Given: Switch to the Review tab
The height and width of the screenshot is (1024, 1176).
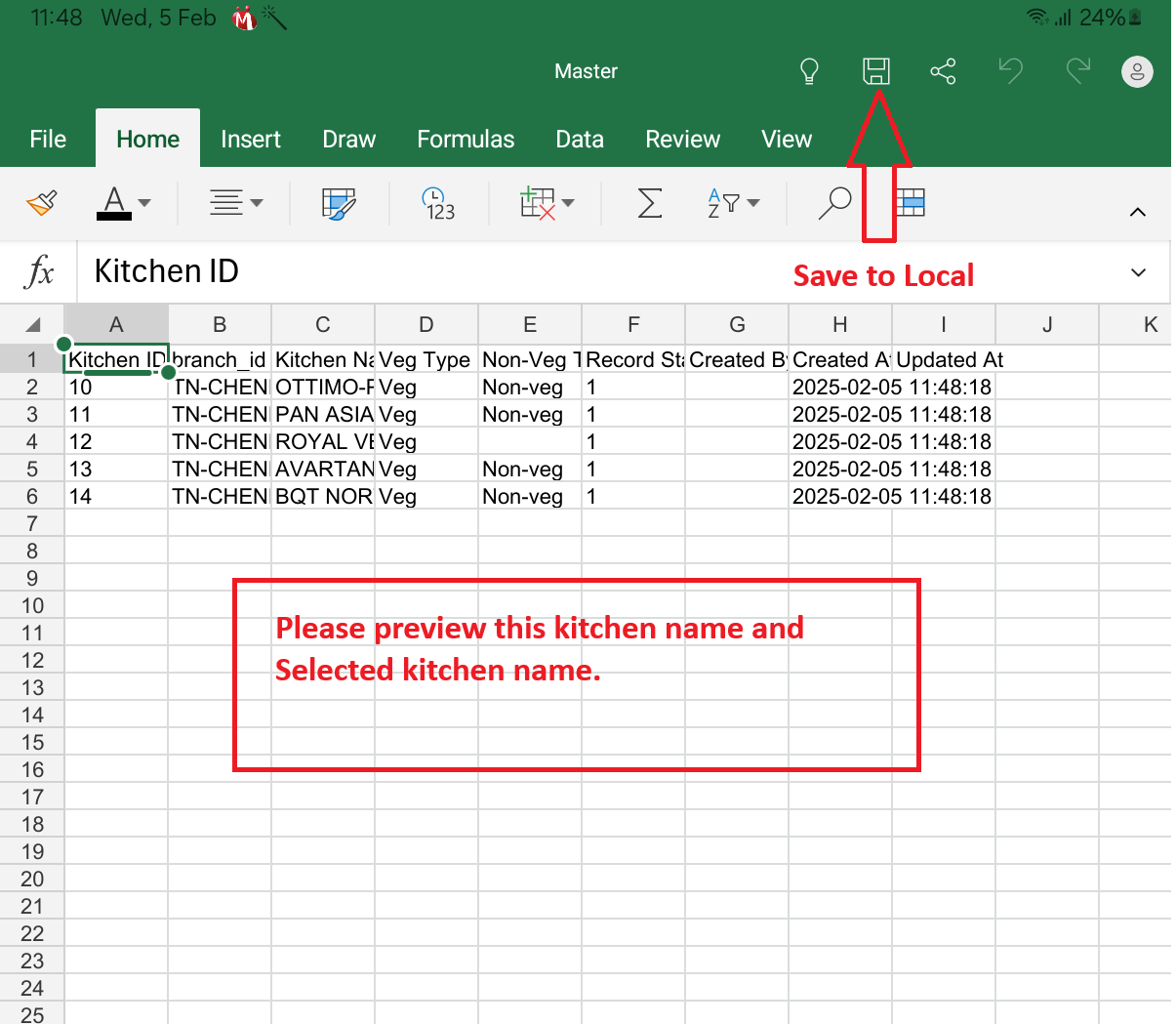Looking at the screenshot, I should pos(682,140).
